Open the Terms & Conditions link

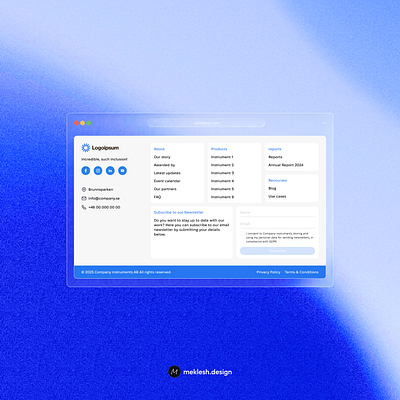point(302,272)
